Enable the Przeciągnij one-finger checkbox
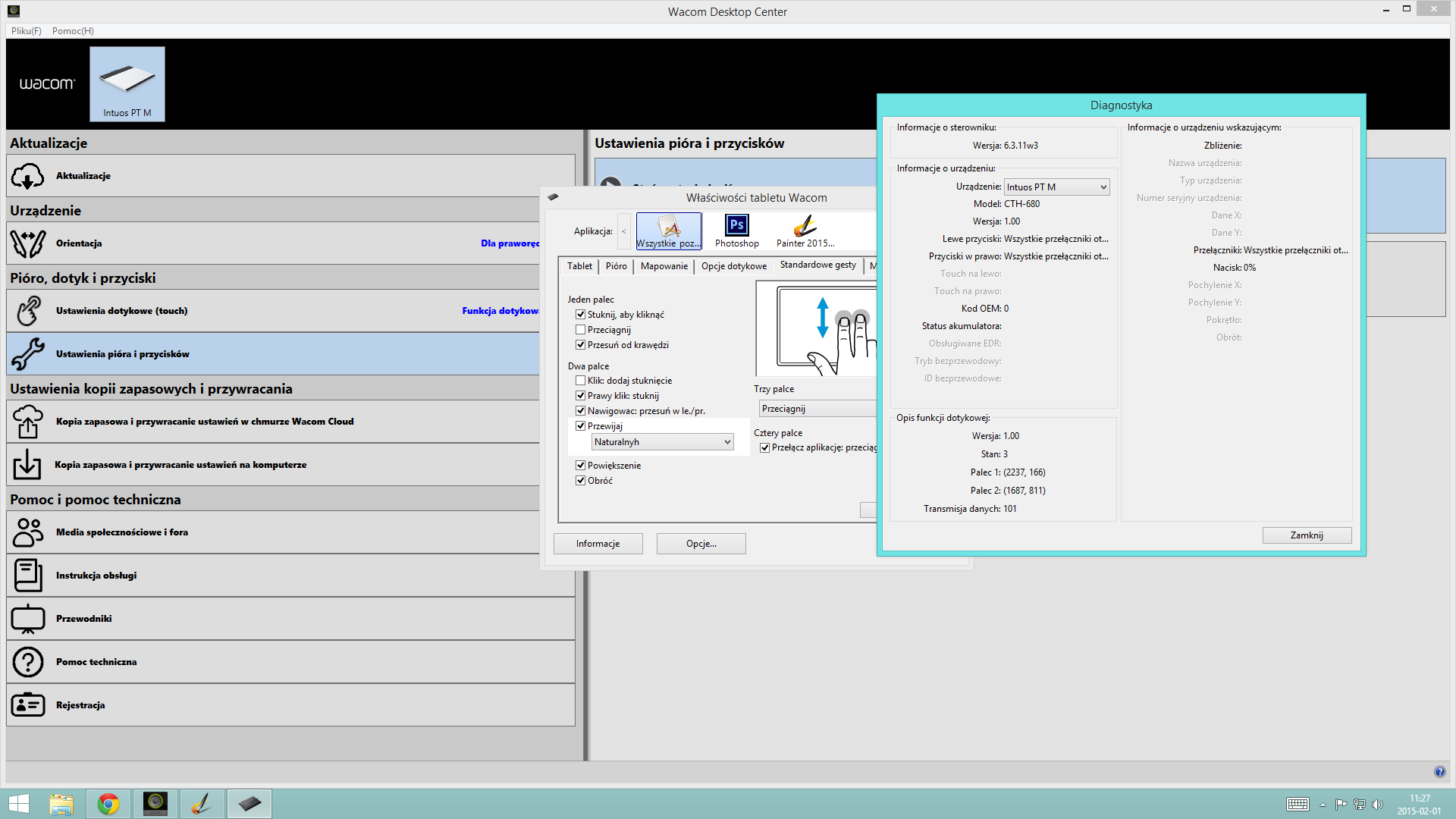 tap(581, 330)
